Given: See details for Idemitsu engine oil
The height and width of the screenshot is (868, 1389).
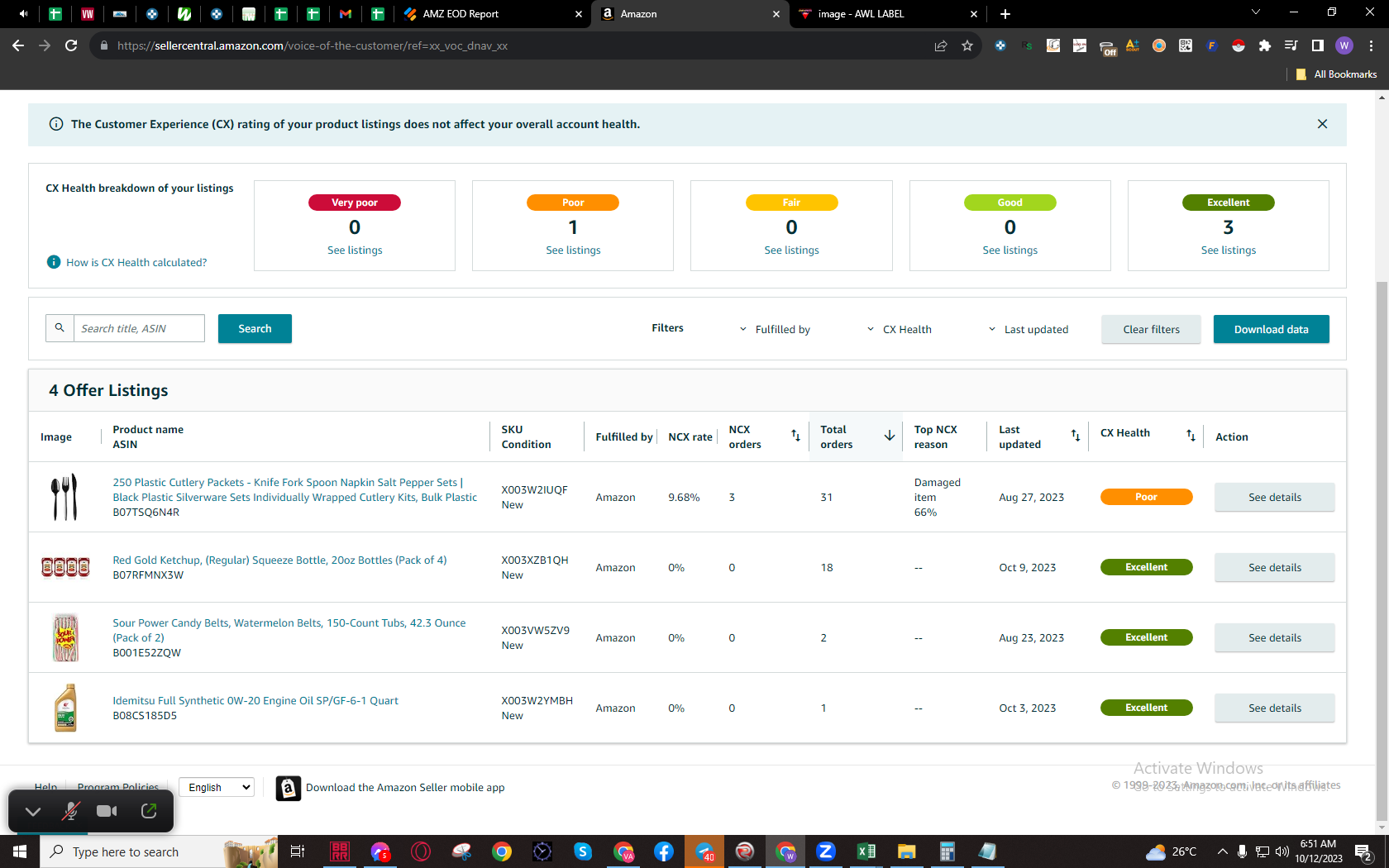Looking at the screenshot, I should [x=1275, y=708].
